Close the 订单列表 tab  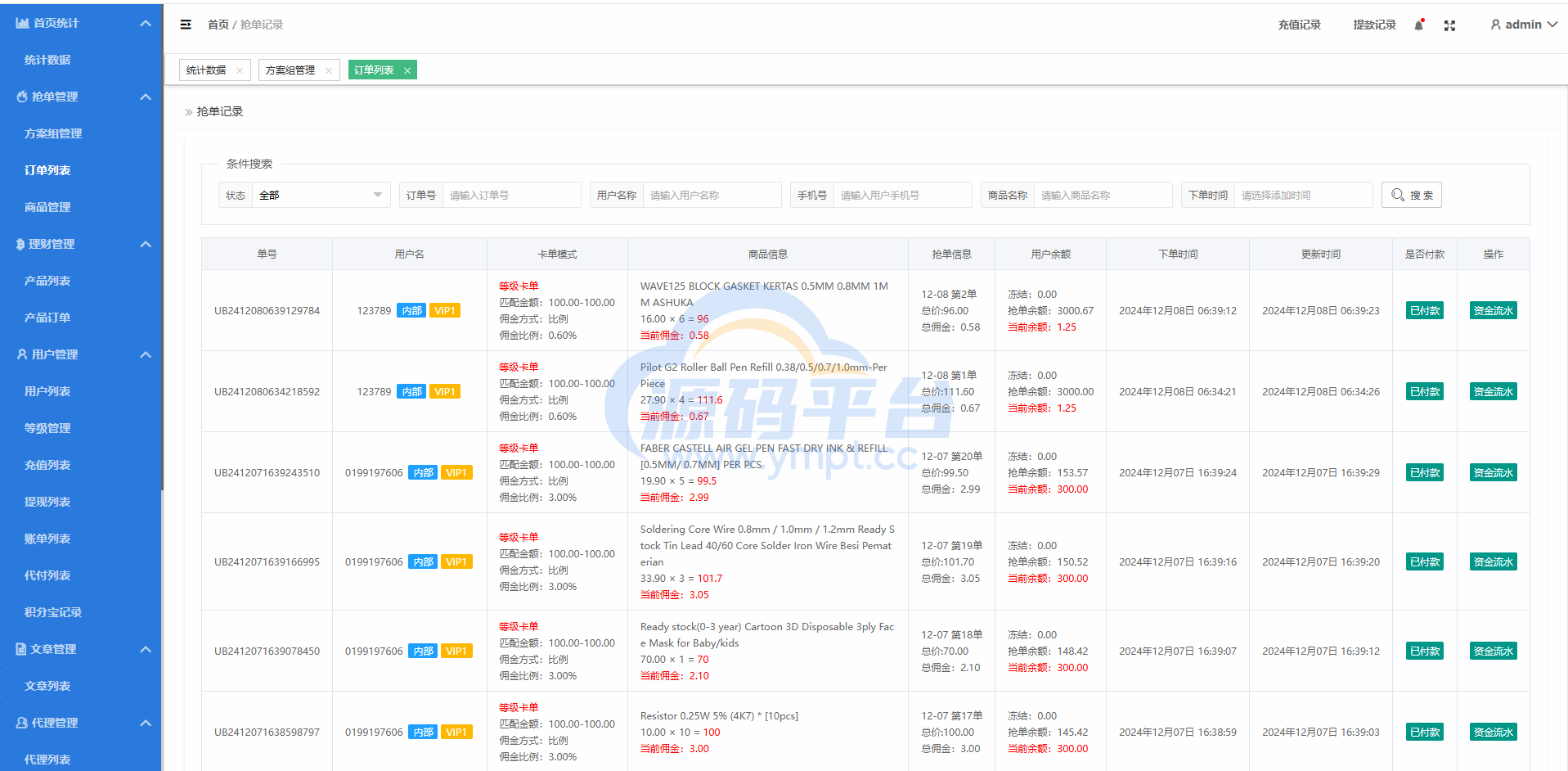click(x=407, y=70)
